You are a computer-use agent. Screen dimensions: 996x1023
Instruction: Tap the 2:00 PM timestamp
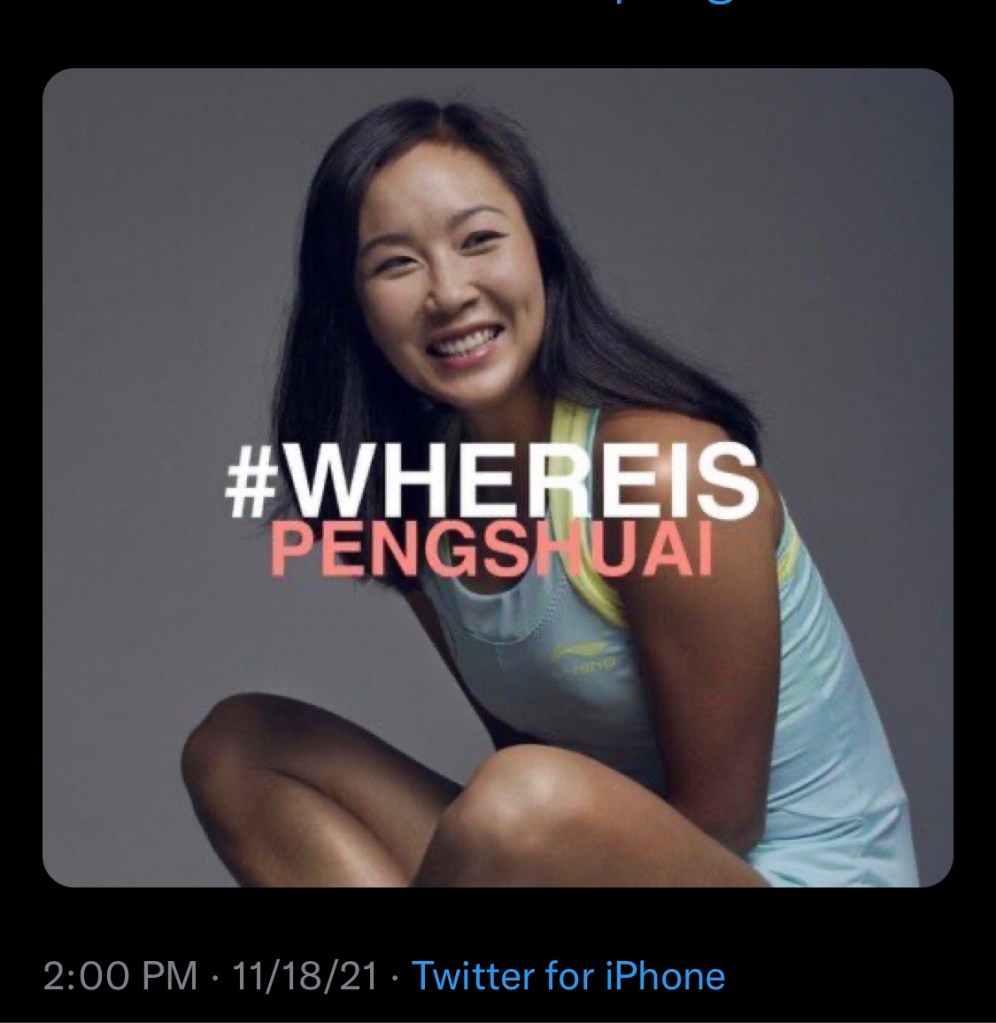click(x=120, y=977)
